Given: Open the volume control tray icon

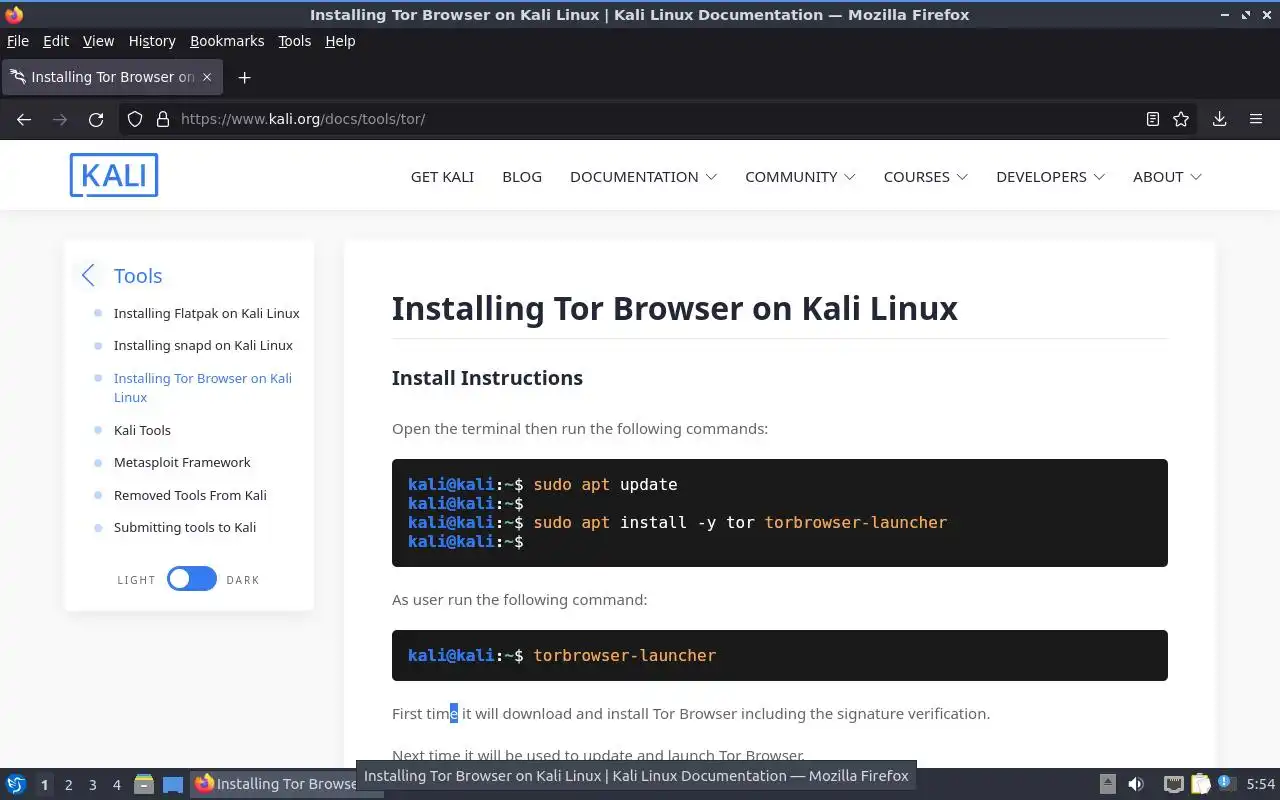Looking at the screenshot, I should coord(1136,784).
